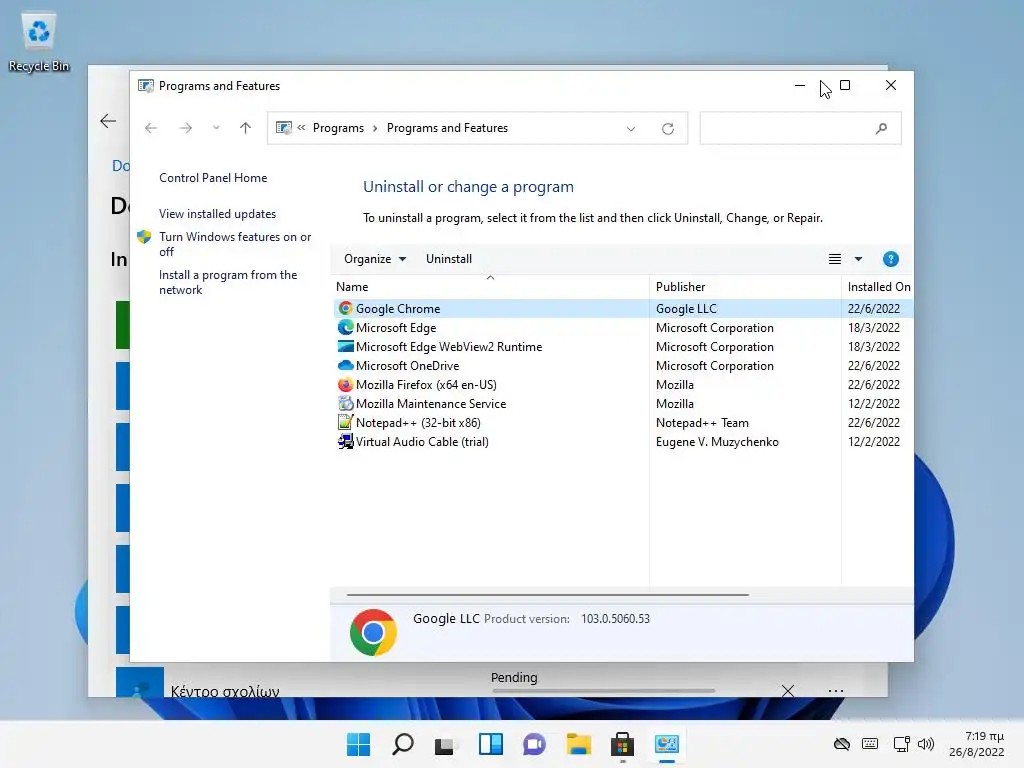Open address bar history dropdown
The width and height of the screenshot is (1024, 768).
click(631, 129)
